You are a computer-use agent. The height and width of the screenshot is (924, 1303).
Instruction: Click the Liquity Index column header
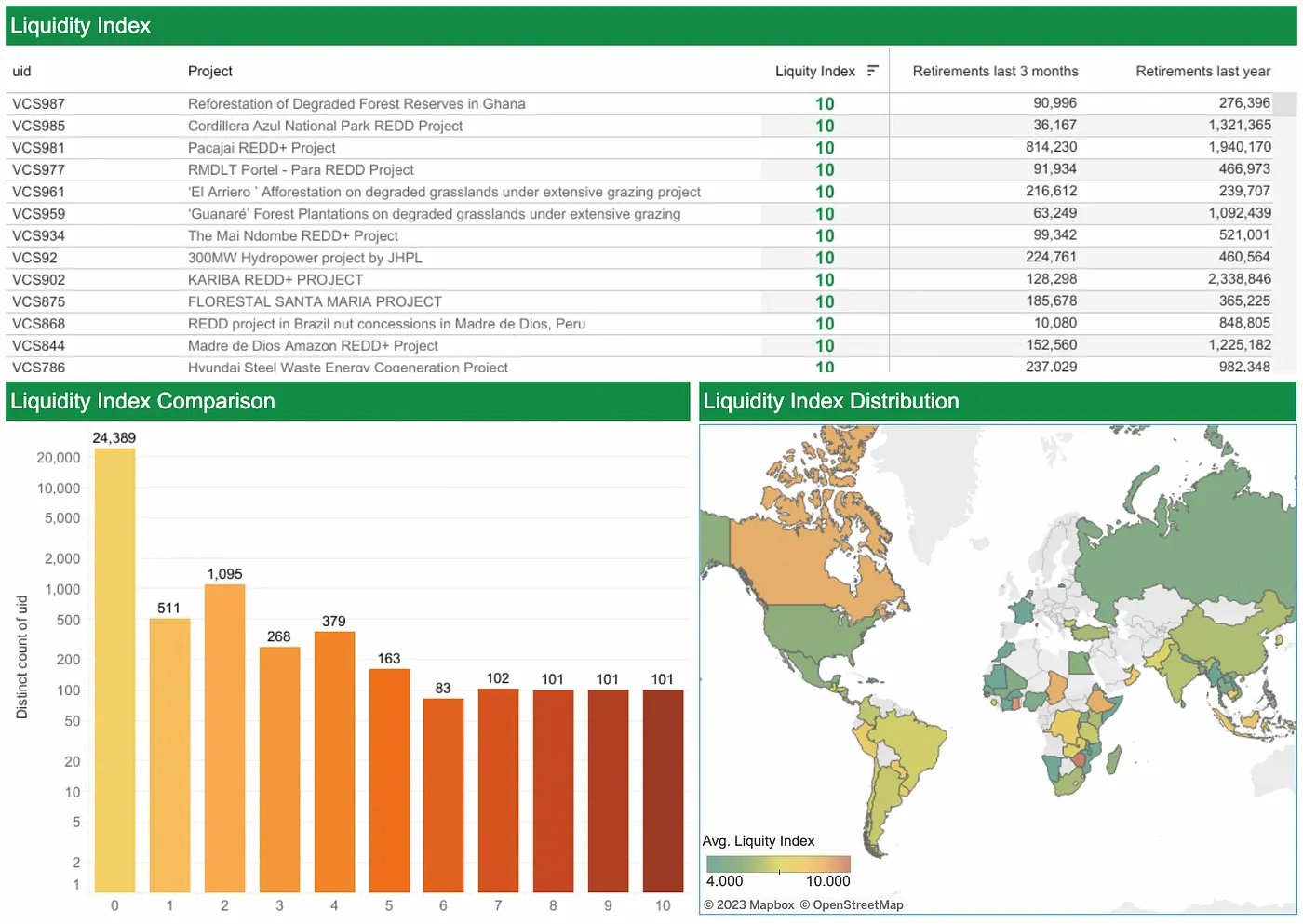tap(815, 72)
